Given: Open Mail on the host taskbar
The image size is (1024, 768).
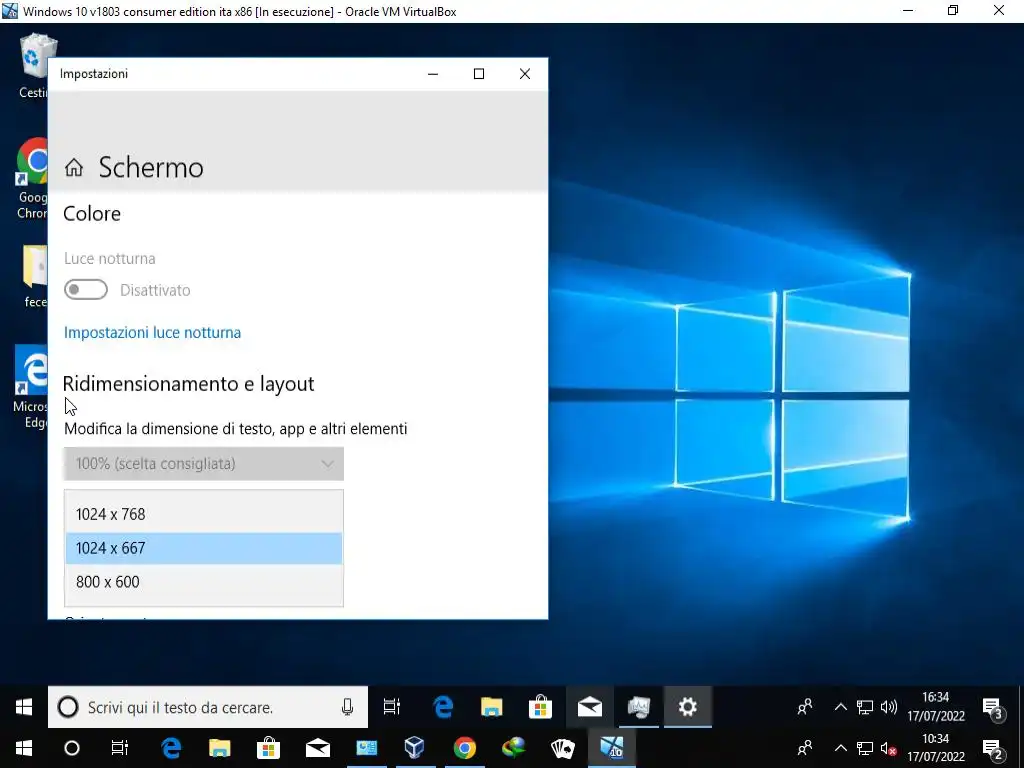Looking at the screenshot, I should [317, 748].
